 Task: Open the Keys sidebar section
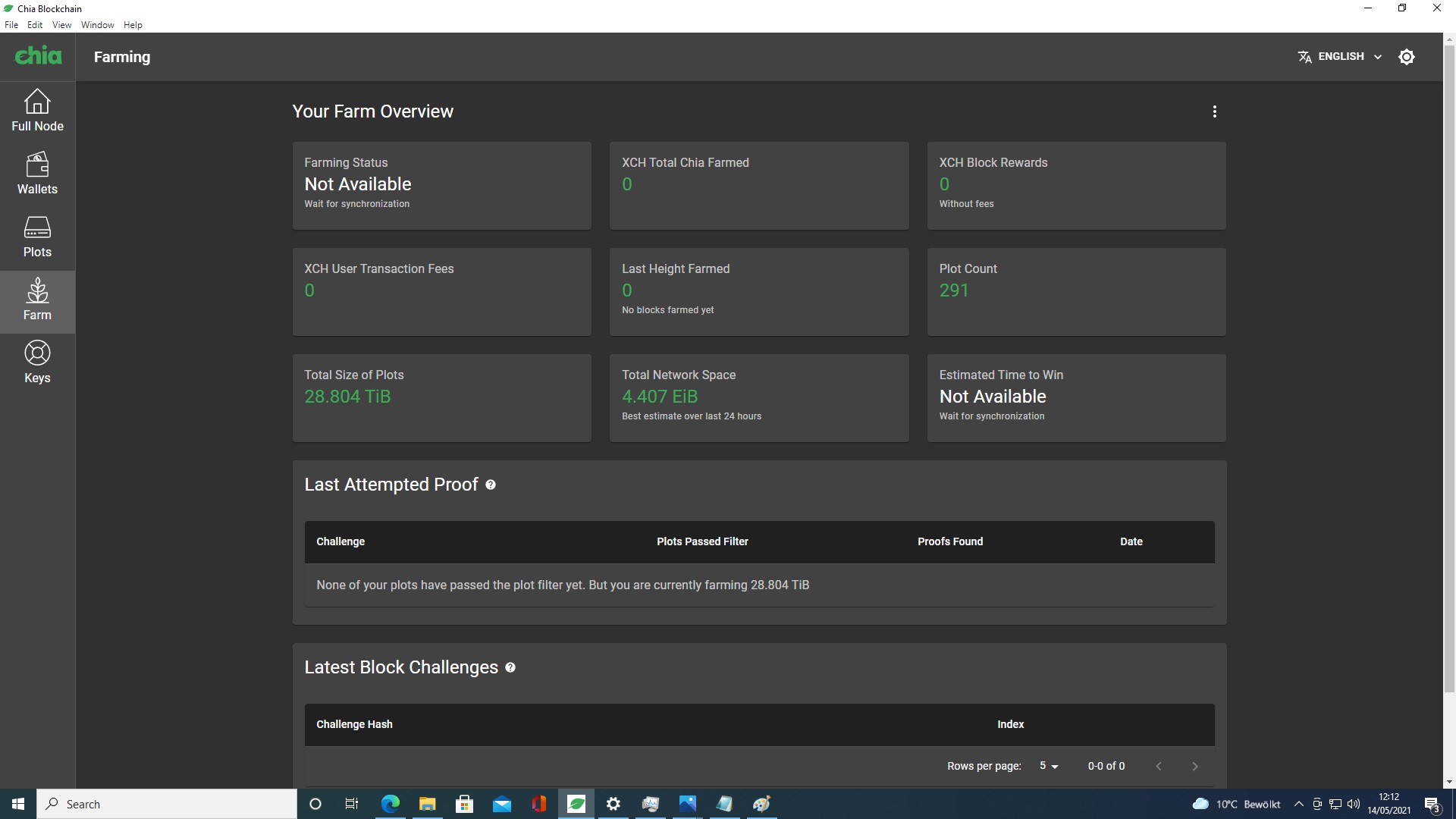[x=37, y=362]
